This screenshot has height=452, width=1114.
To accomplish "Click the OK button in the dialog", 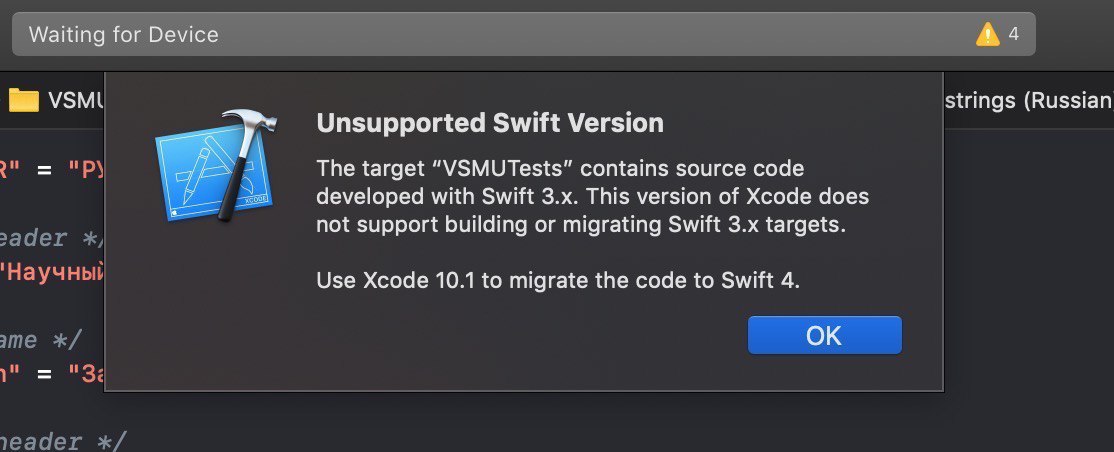I will (x=824, y=335).
